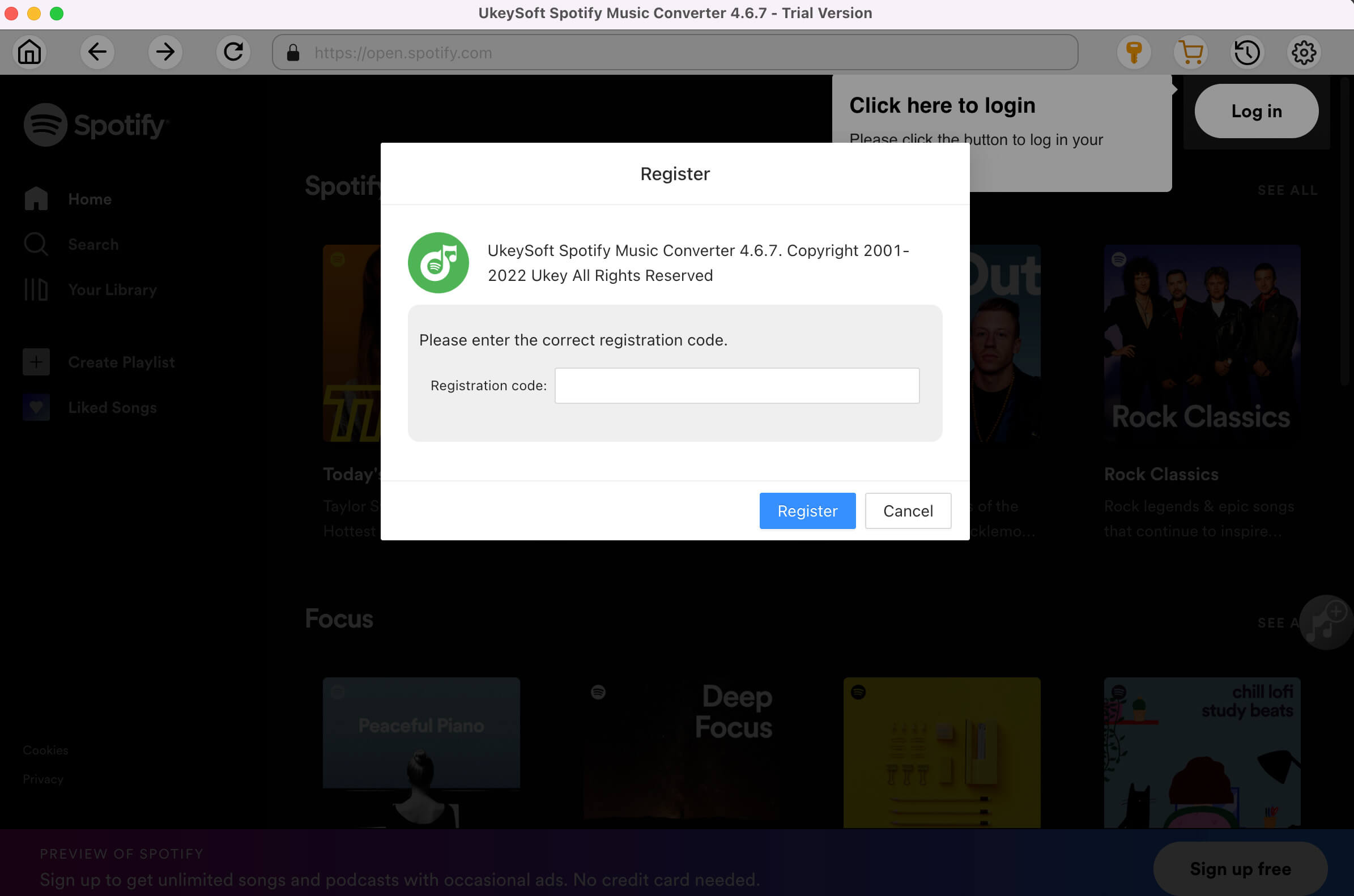This screenshot has width=1354, height=896.
Task: Click the Your Library icon in sidebar
Action: (x=36, y=289)
